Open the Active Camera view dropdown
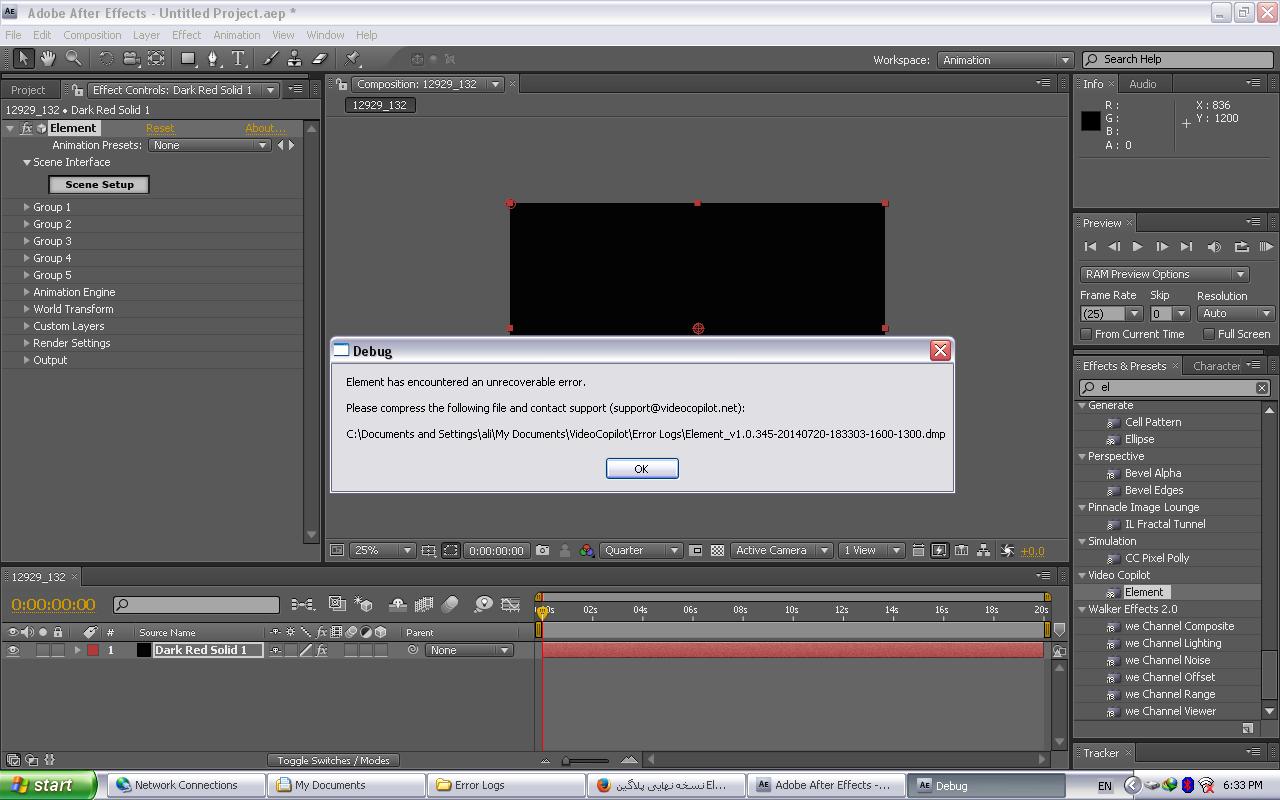This screenshot has width=1280, height=800. [782, 550]
